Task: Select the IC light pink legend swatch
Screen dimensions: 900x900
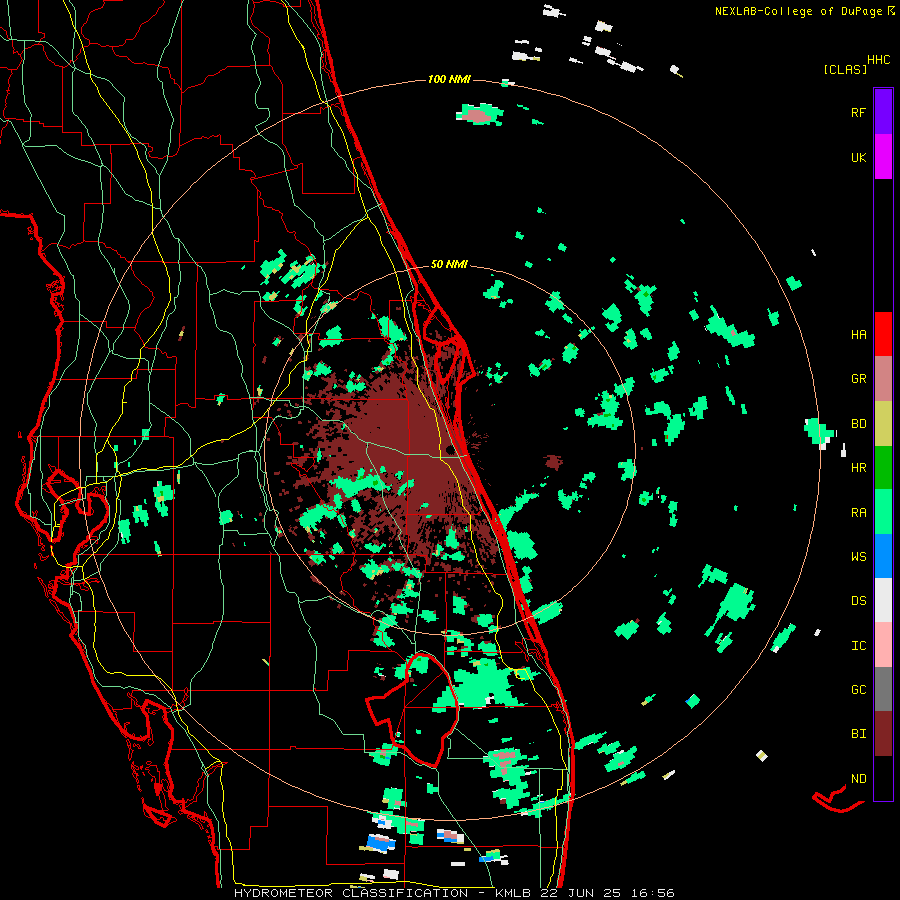Action: coord(883,645)
